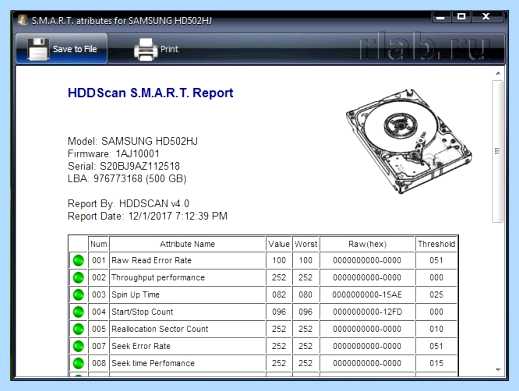Click the Save to File label
This screenshot has width=519, height=391.
tap(75, 49)
